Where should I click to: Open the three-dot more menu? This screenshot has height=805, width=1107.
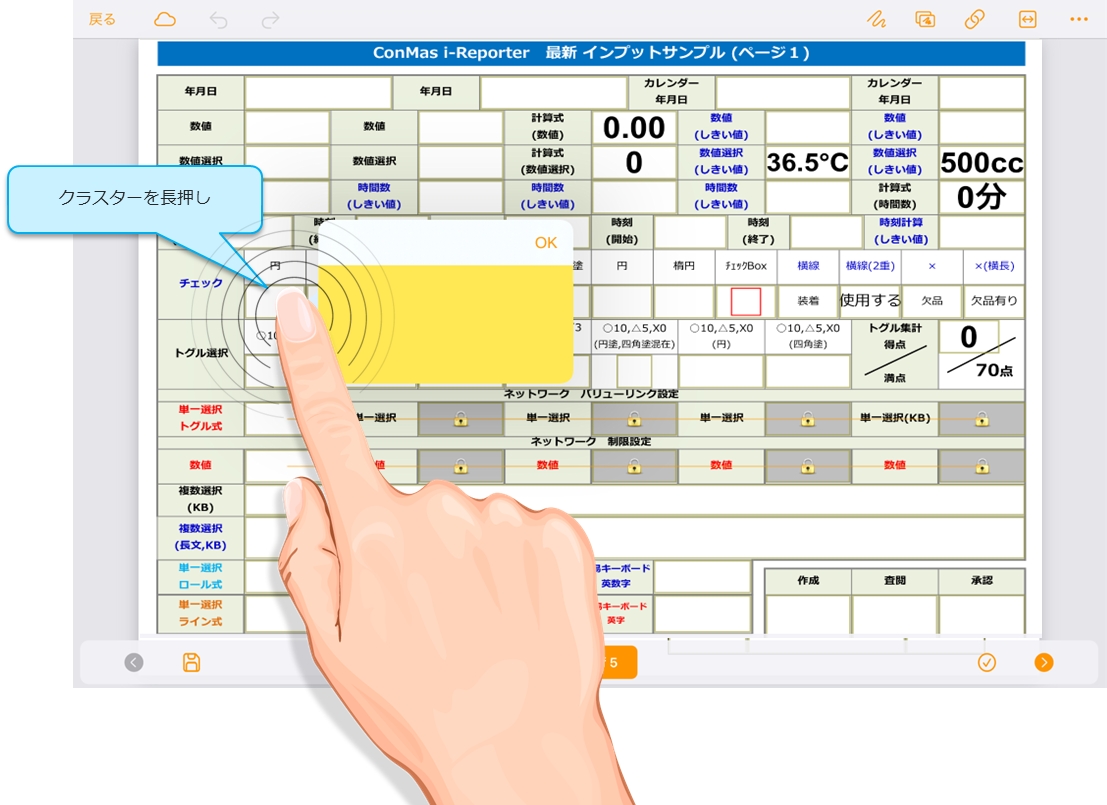pos(1079,19)
